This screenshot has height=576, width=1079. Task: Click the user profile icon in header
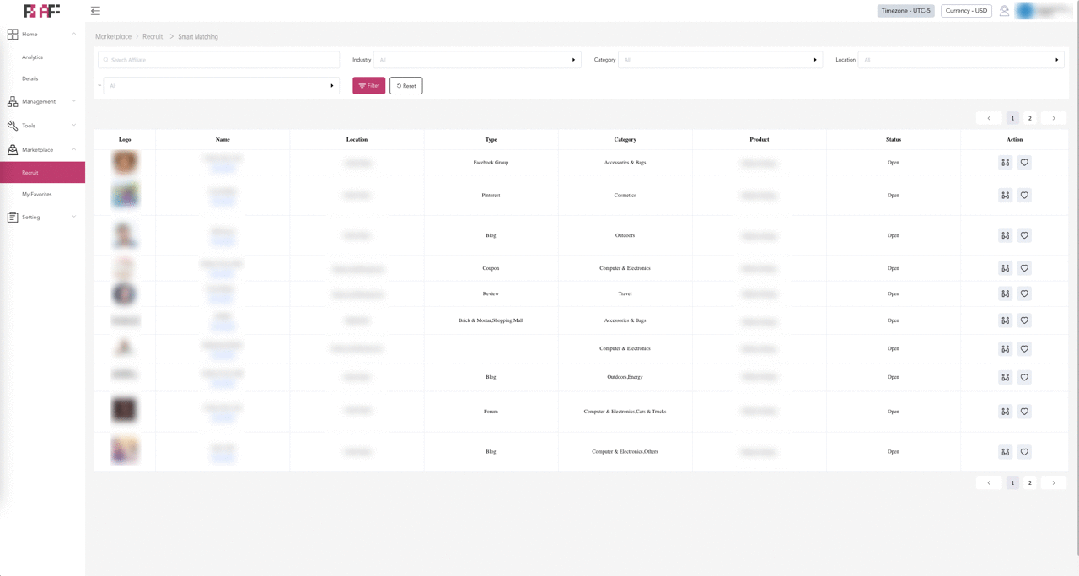(x=1004, y=11)
